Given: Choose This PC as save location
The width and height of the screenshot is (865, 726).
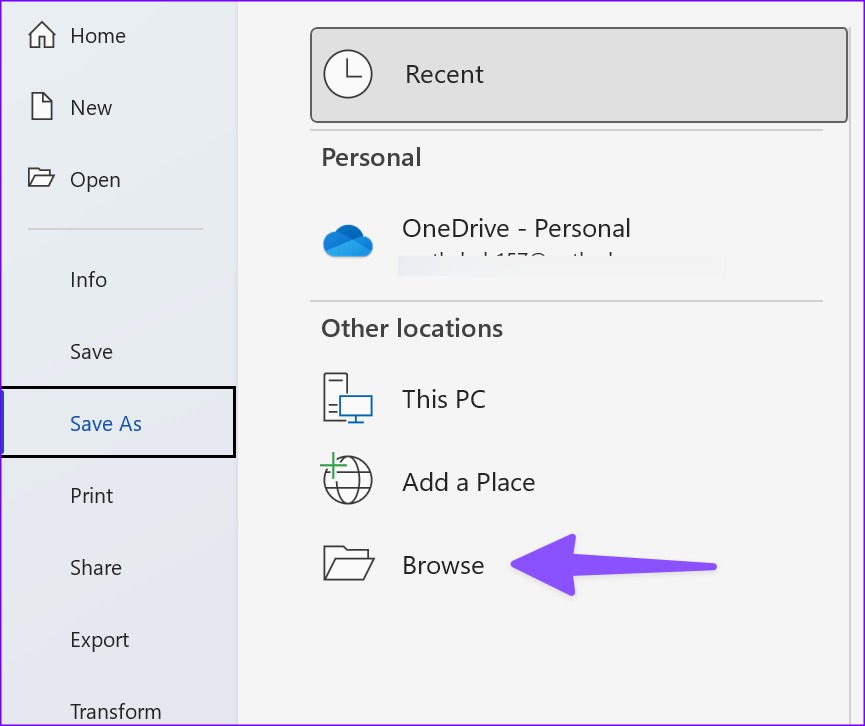Looking at the screenshot, I should [x=444, y=399].
